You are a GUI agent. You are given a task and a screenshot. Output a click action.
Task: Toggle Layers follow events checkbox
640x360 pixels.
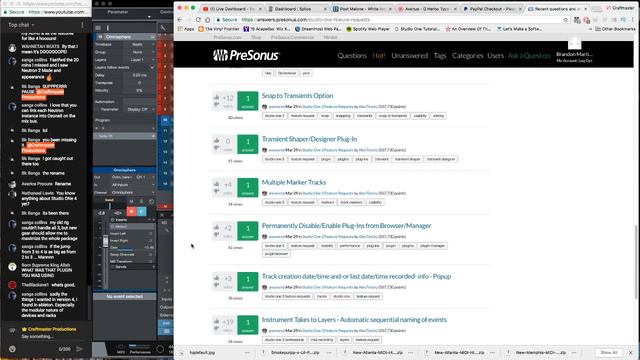(152, 67)
